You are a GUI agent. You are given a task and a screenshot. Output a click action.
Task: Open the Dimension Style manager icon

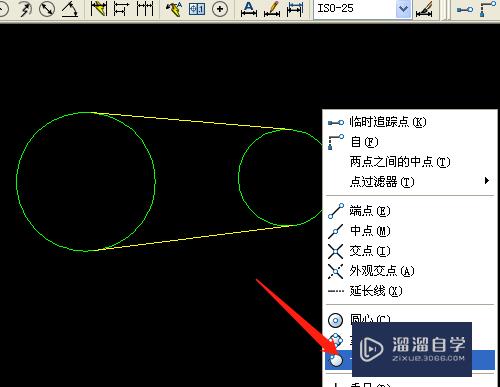pyautogui.click(x=424, y=9)
